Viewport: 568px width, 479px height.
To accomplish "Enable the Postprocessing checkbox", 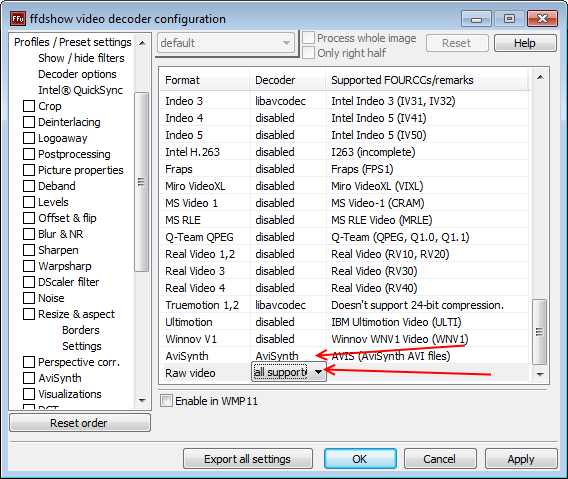I will [29, 154].
